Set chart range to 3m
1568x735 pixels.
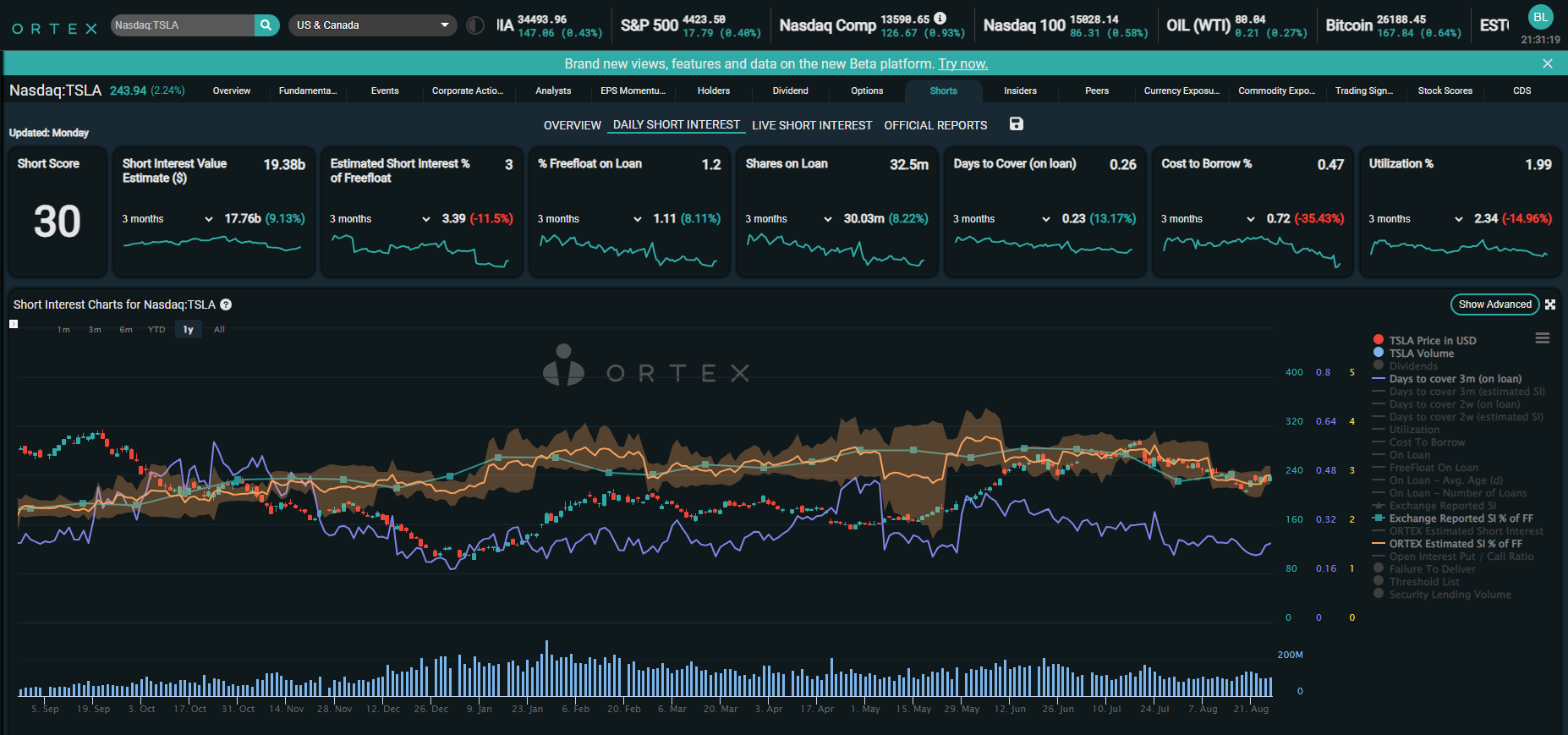point(95,330)
